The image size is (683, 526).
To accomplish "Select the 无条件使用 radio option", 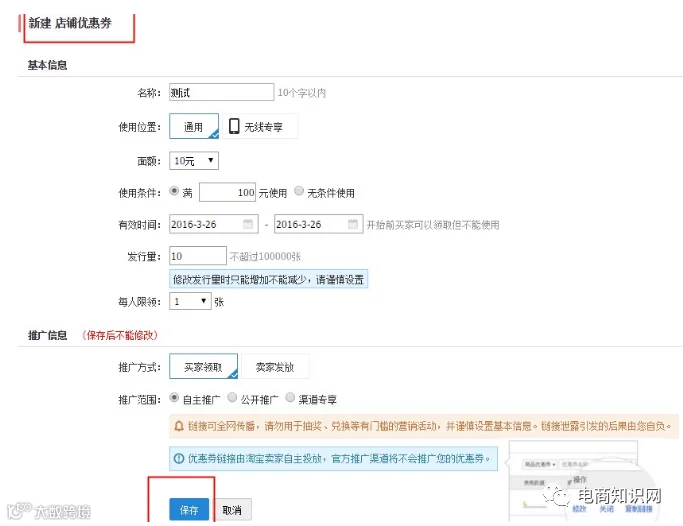I will pos(299,191).
